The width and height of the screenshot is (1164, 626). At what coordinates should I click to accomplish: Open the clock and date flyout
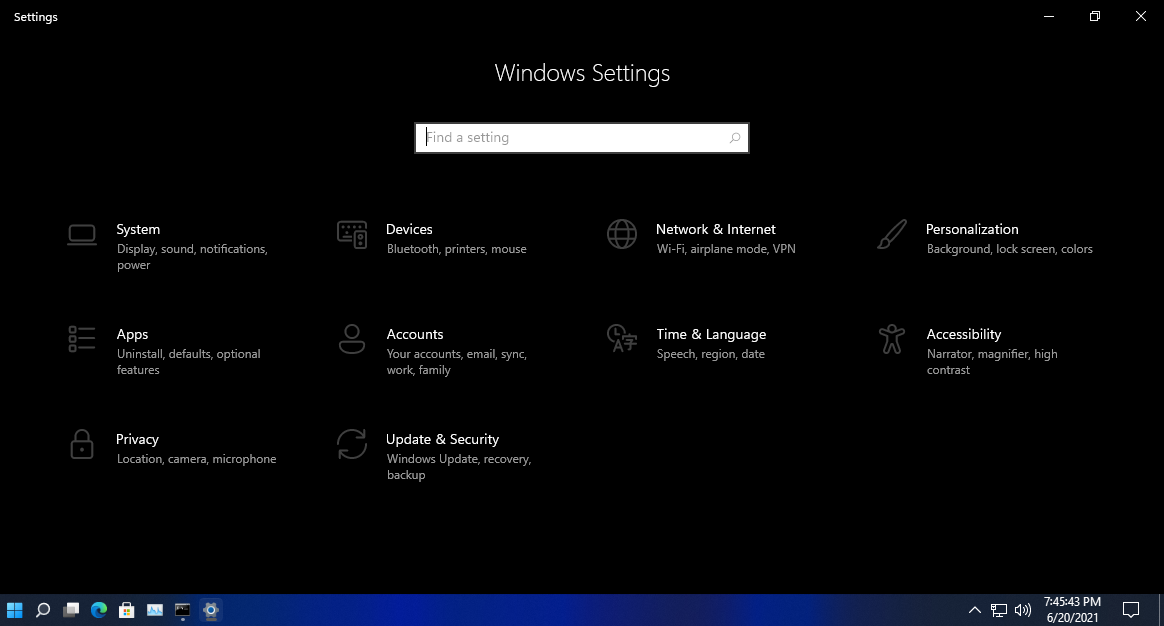pyautogui.click(x=1072, y=610)
